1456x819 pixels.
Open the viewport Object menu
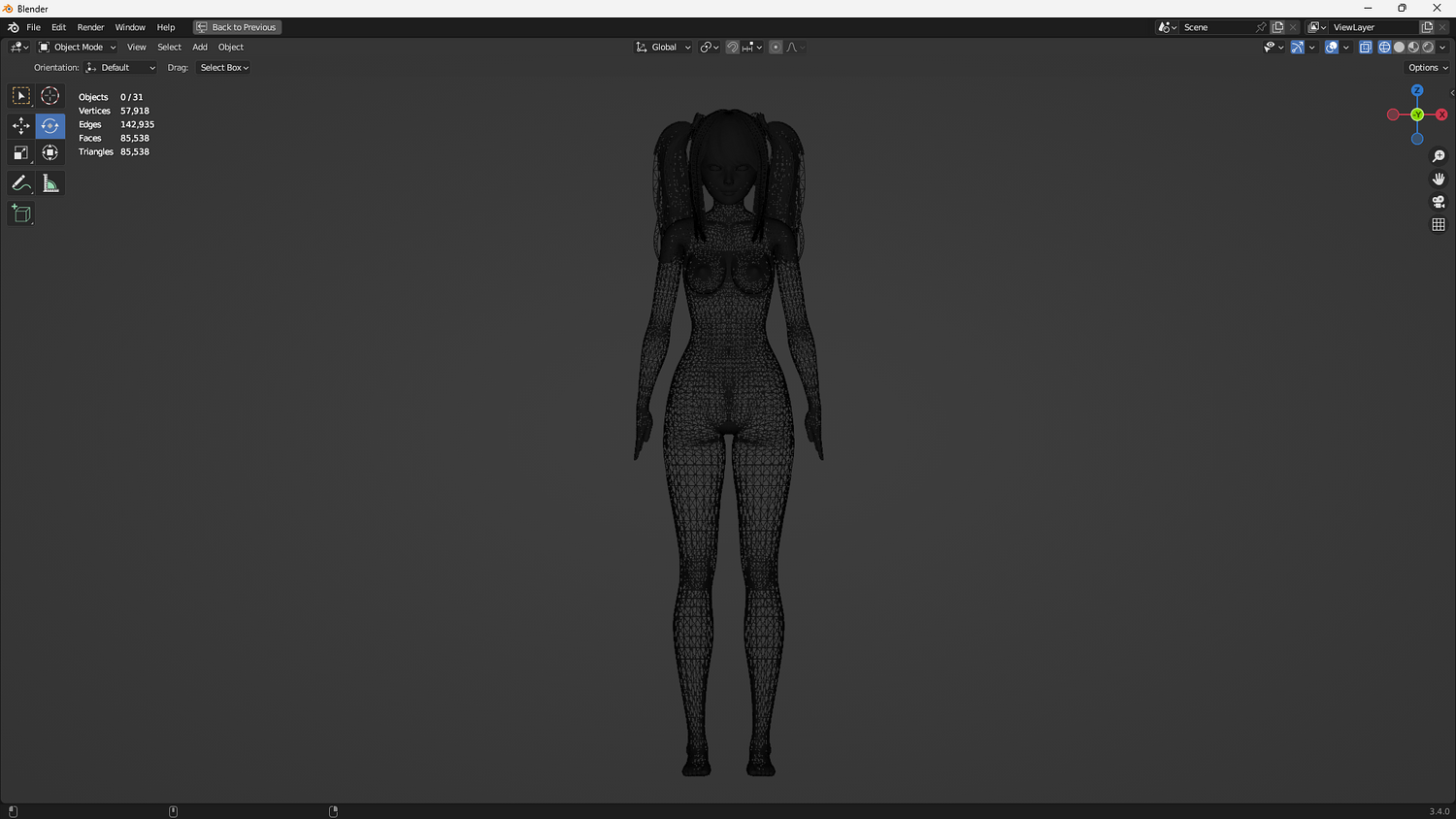231,47
